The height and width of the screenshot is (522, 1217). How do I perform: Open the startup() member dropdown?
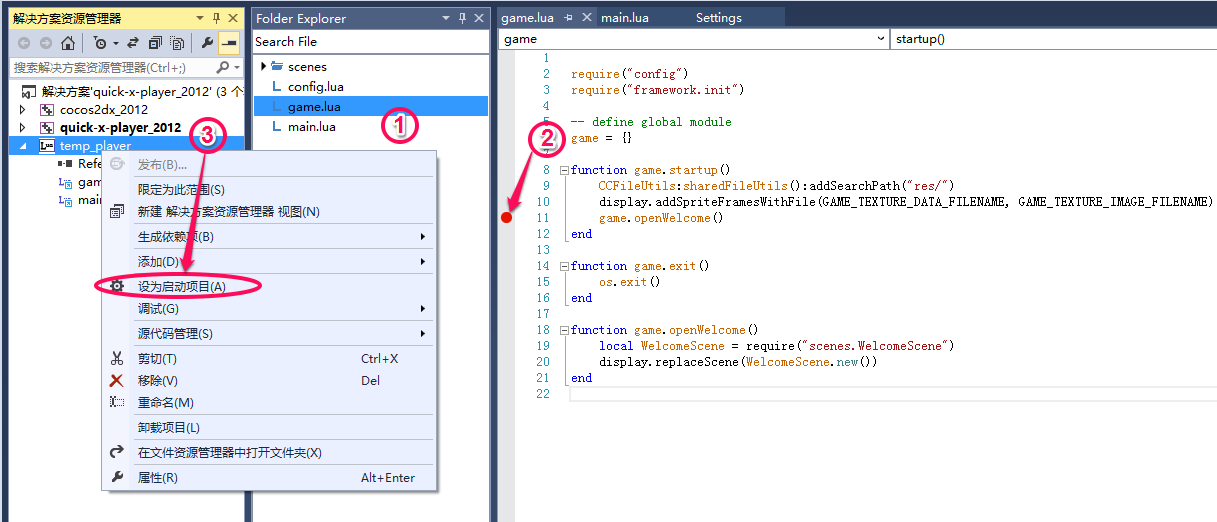[1053, 39]
